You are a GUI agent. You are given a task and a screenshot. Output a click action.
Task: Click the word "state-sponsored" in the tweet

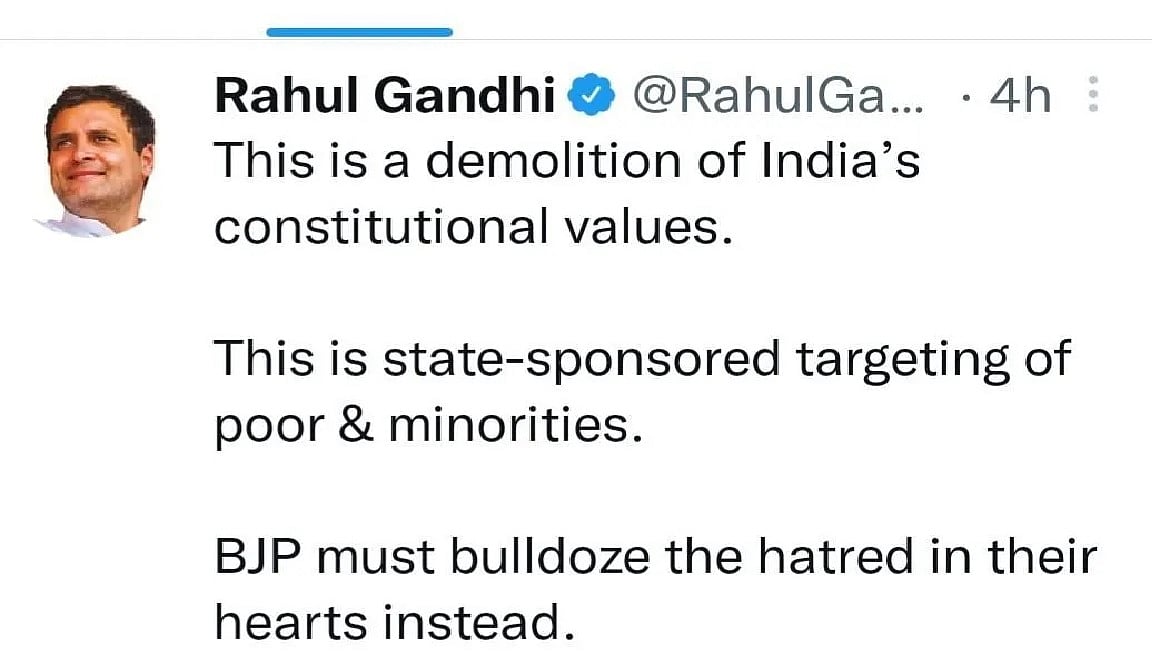pos(580,360)
